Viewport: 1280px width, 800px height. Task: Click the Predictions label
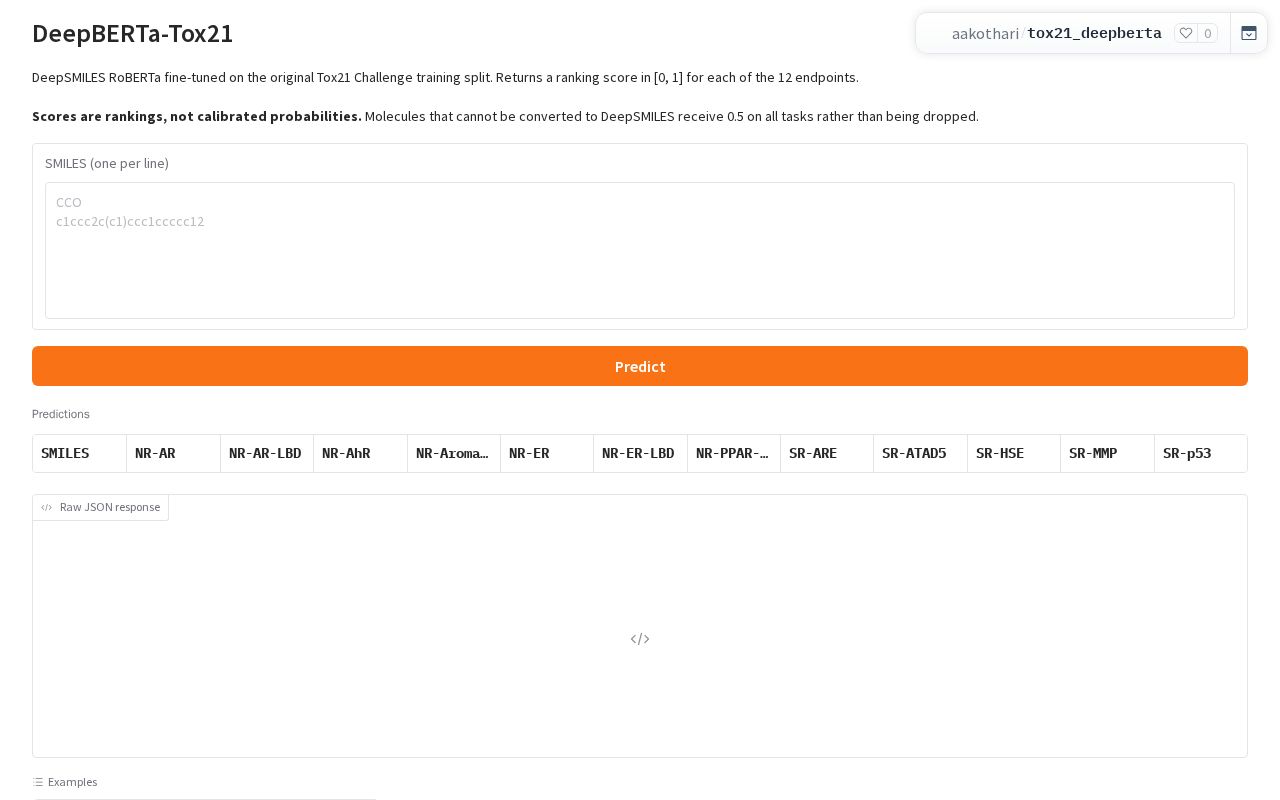pyautogui.click(x=61, y=414)
